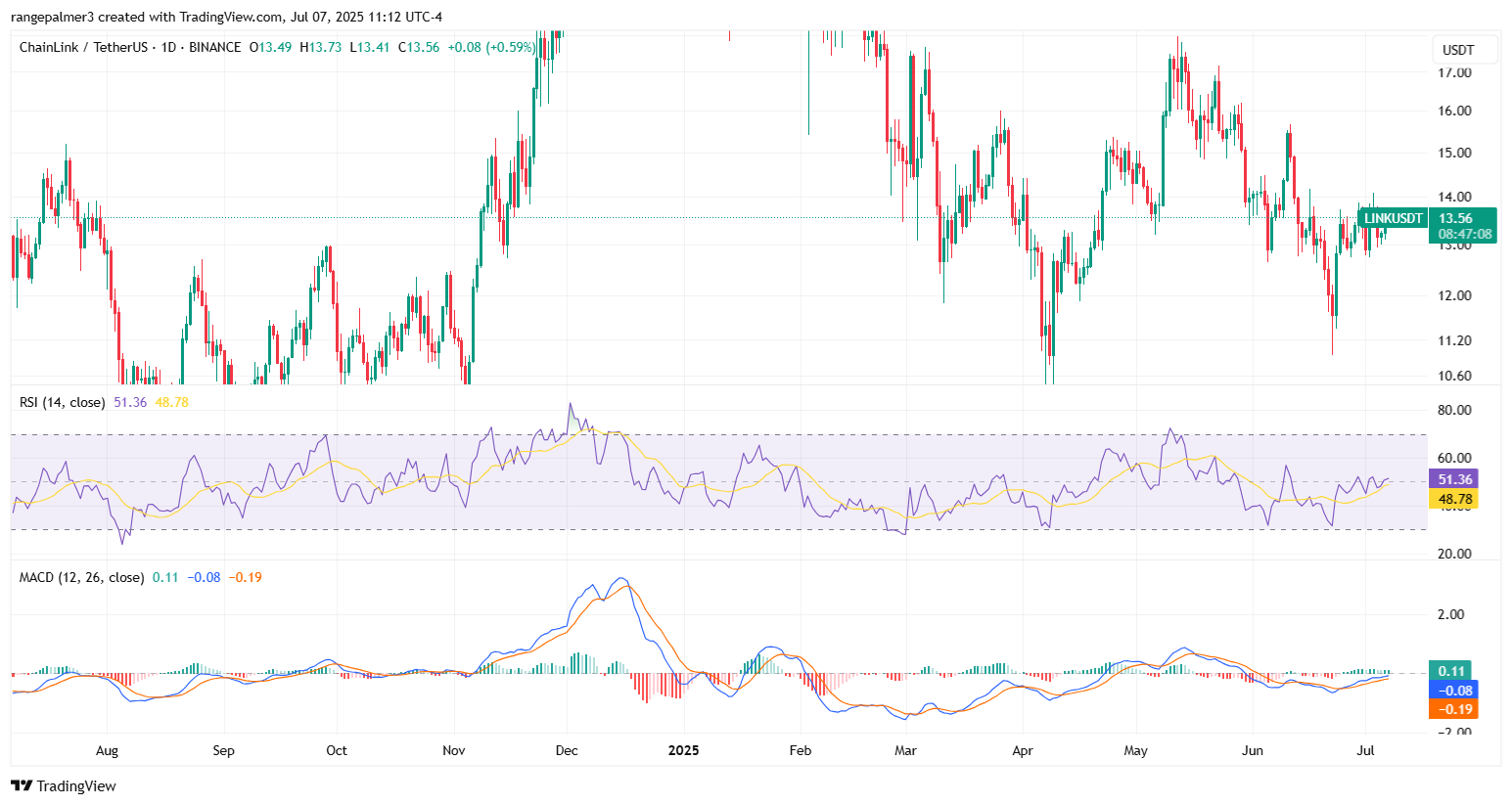1512x805 pixels.
Task: Click the 60.00 RSI axis label
Action: [1454, 458]
